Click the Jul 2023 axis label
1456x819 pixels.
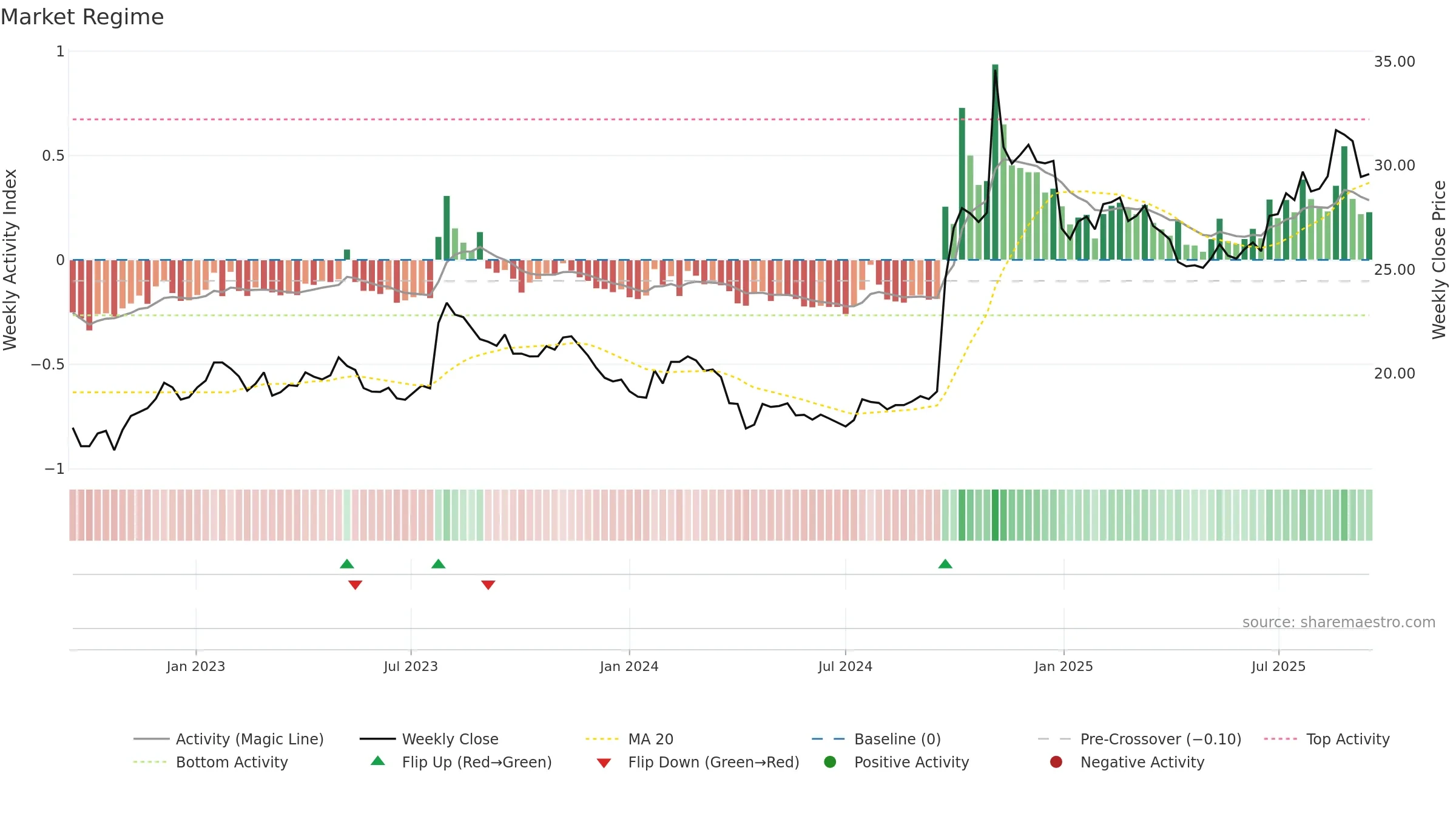[x=411, y=666]
